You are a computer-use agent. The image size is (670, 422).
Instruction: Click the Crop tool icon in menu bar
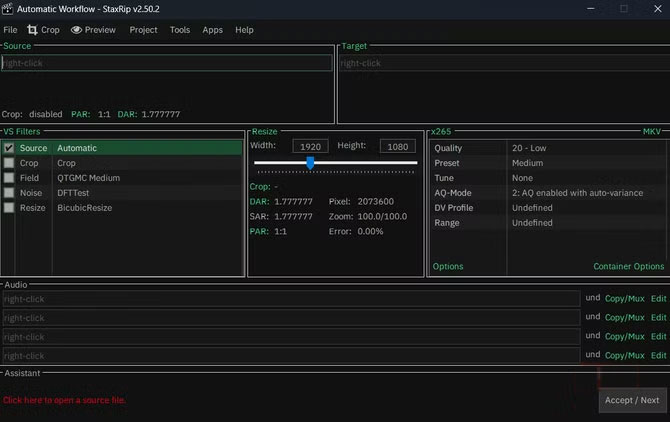(x=32, y=30)
